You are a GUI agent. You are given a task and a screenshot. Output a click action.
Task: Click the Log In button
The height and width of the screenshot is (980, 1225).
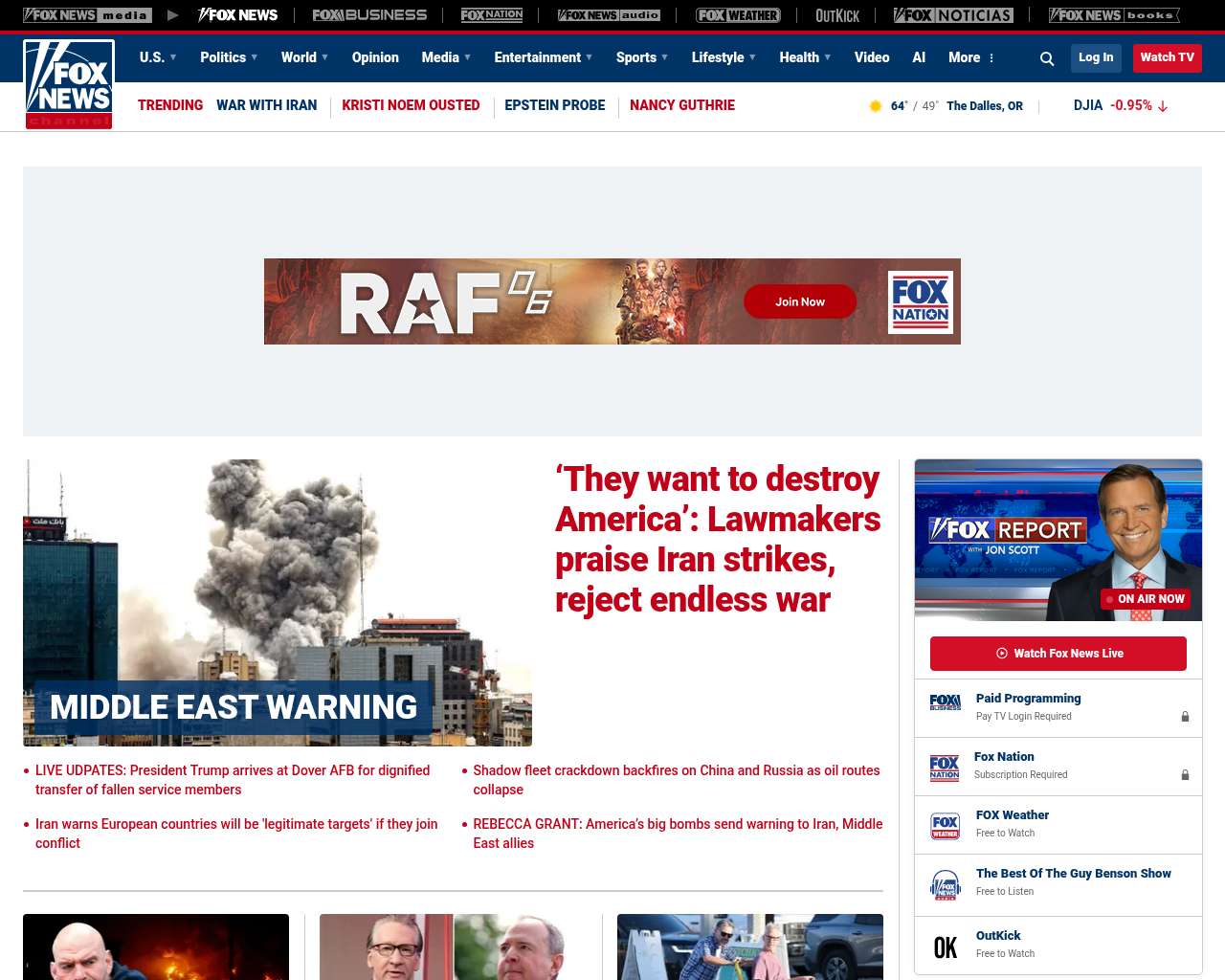[x=1096, y=57]
